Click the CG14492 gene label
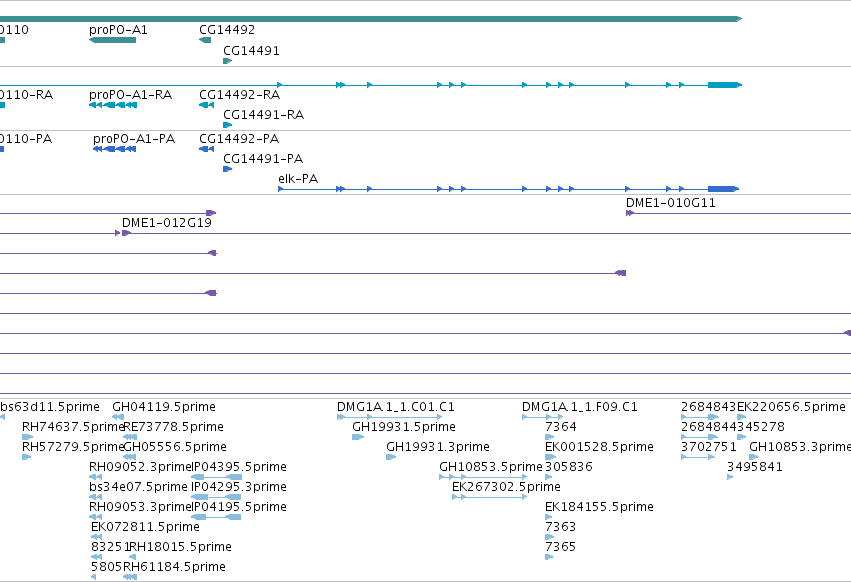Viewport: 851px width, 582px height. coord(227,30)
